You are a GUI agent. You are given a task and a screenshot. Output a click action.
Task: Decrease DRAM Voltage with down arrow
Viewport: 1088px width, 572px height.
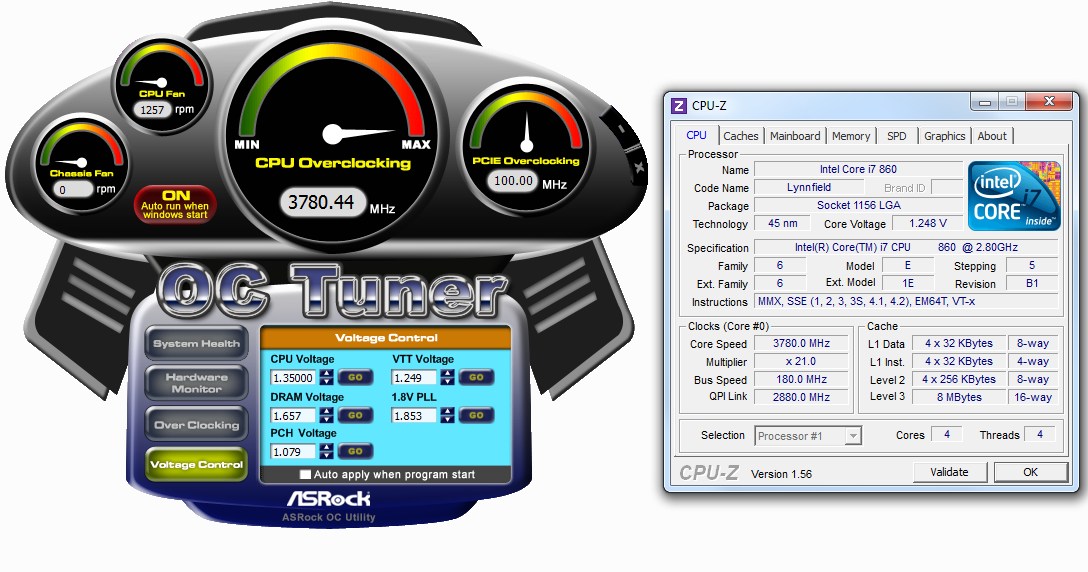[326, 419]
